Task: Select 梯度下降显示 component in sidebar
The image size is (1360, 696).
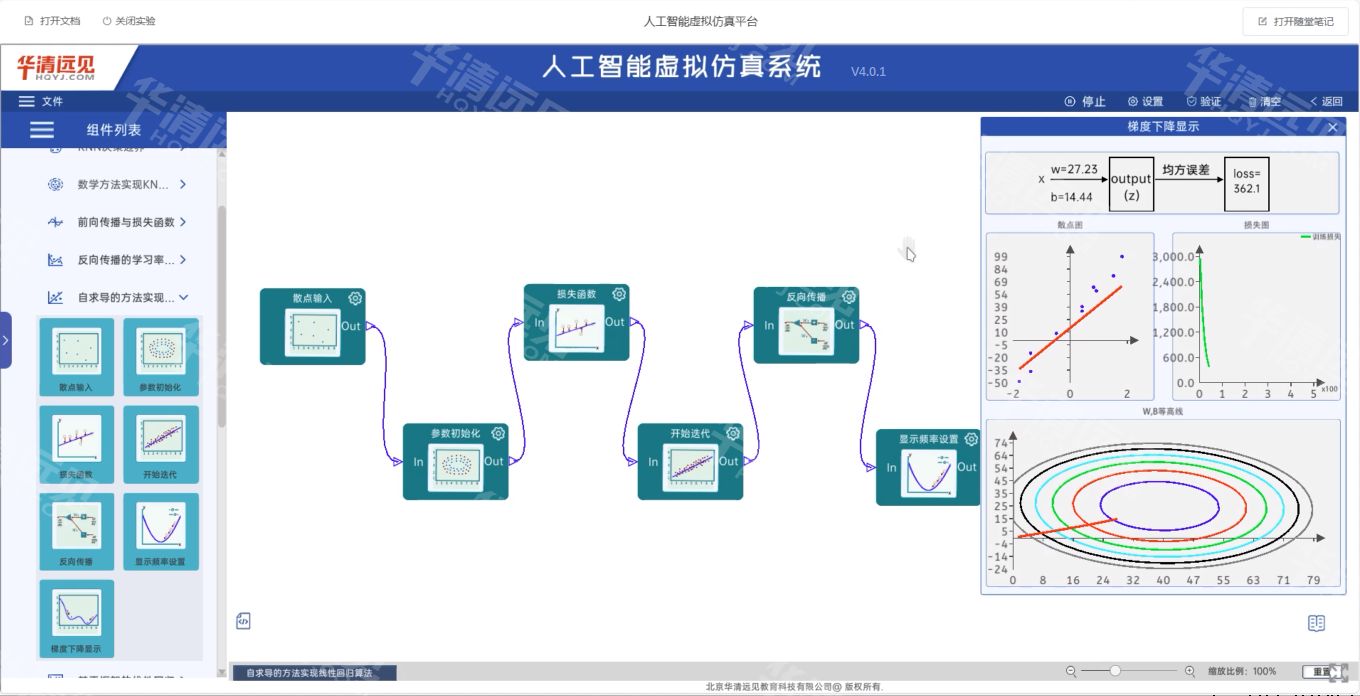Action: [77, 618]
